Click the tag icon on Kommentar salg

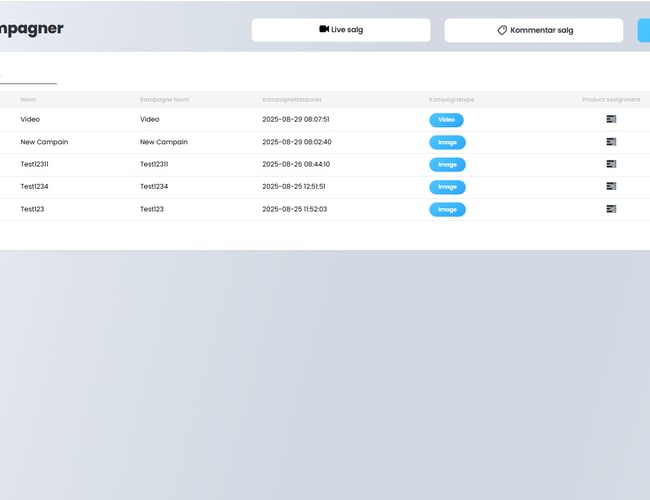(x=502, y=30)
